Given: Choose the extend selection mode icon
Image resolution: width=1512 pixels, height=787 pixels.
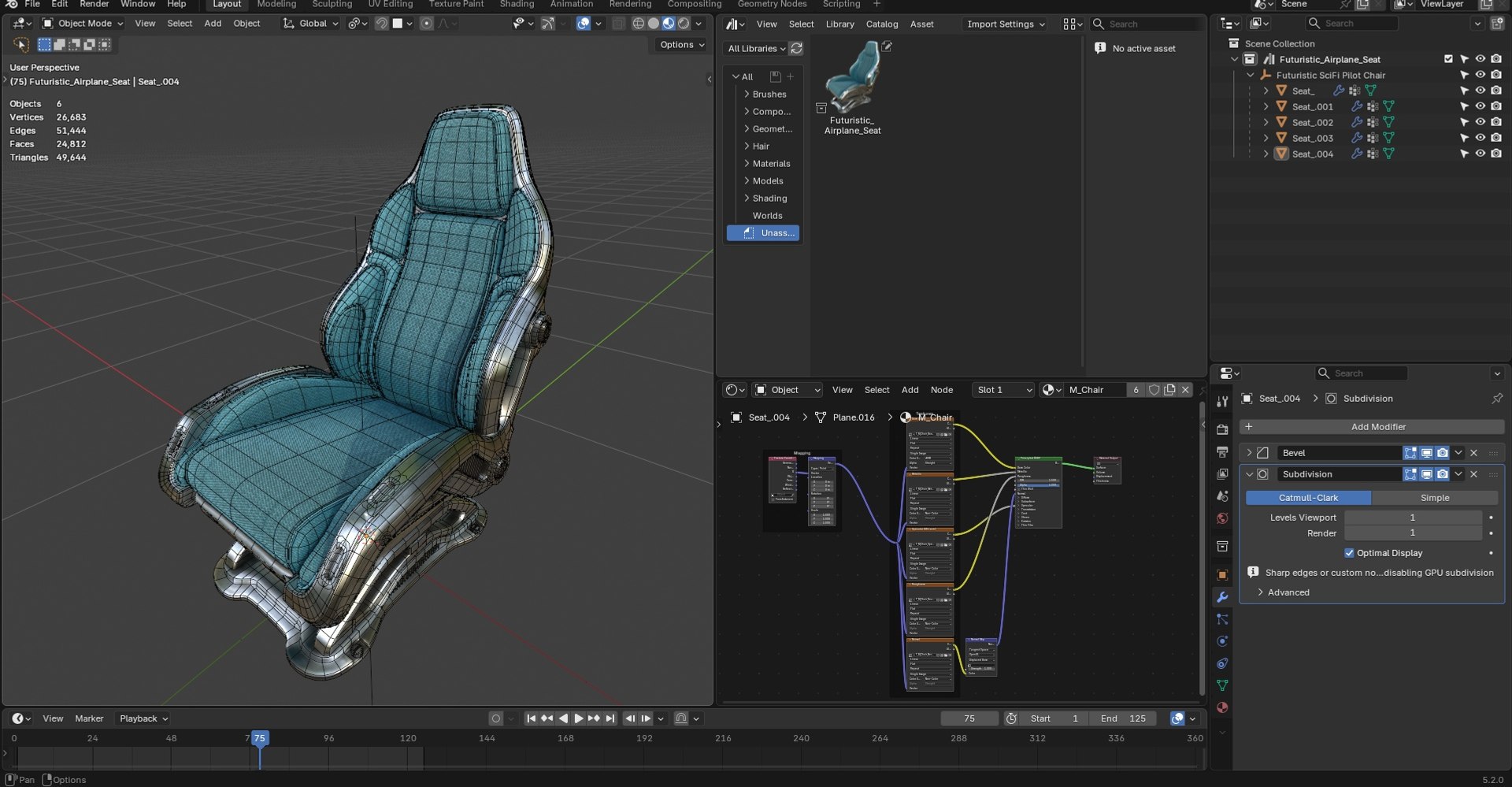Looking at the screenshot, I should tap(59, 44).
